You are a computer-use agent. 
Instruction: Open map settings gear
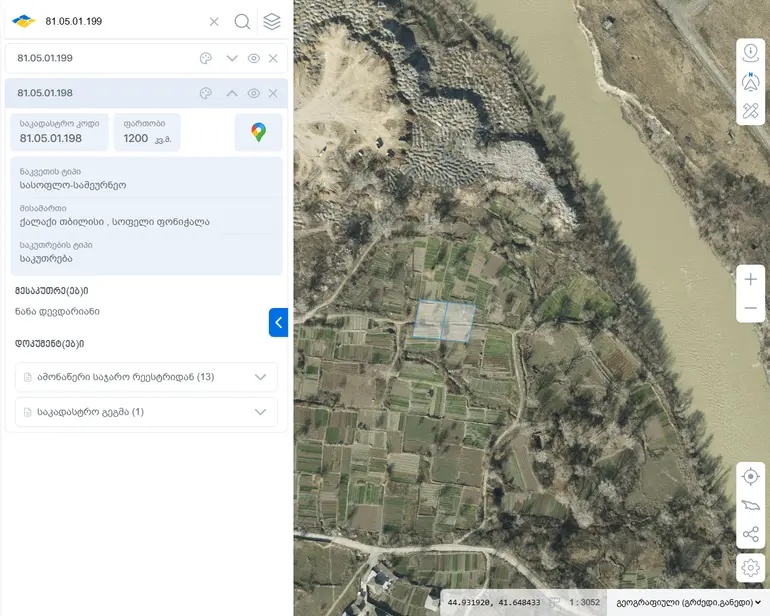[750, 568]
